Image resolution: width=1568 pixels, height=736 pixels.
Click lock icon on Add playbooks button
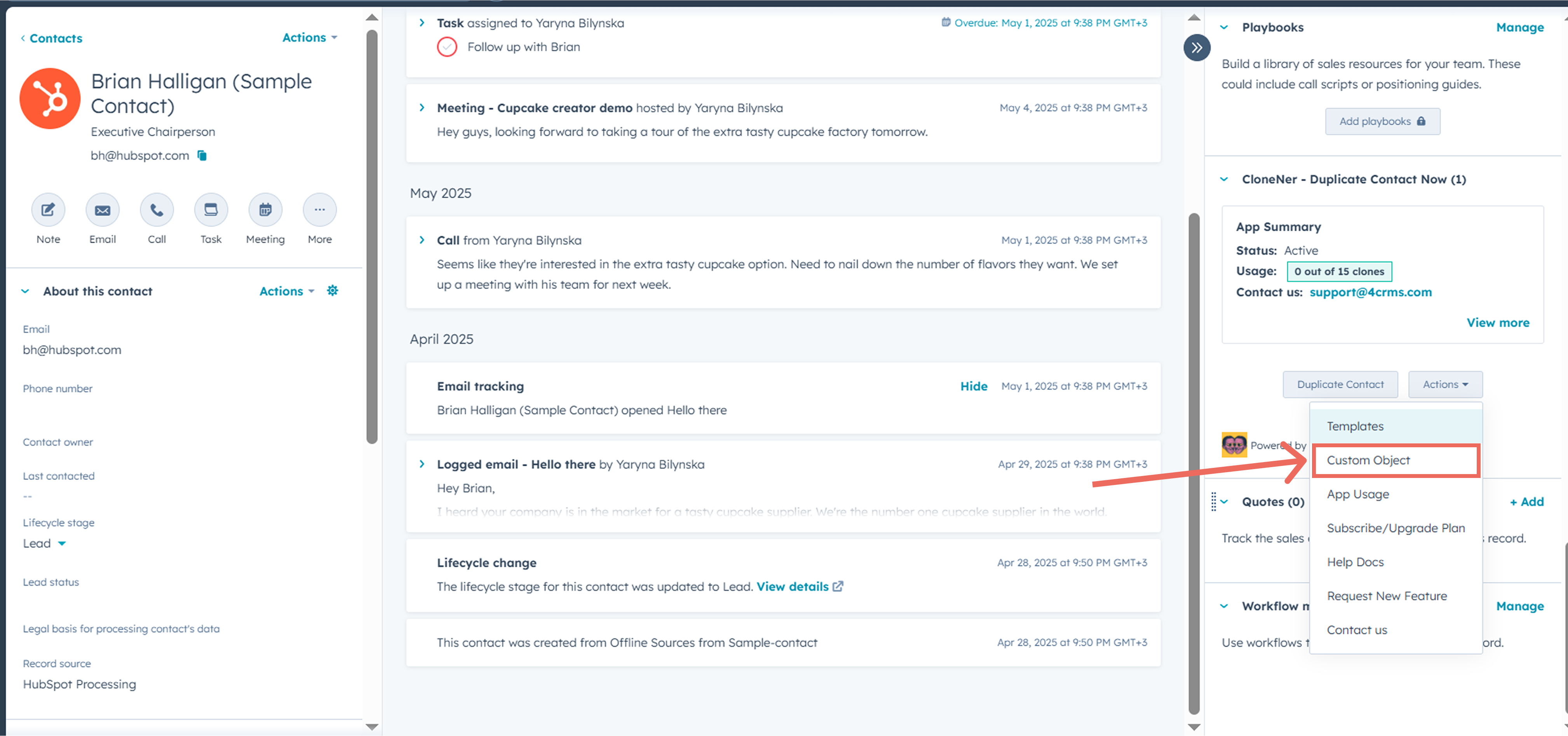click(x=1421, y=121)
